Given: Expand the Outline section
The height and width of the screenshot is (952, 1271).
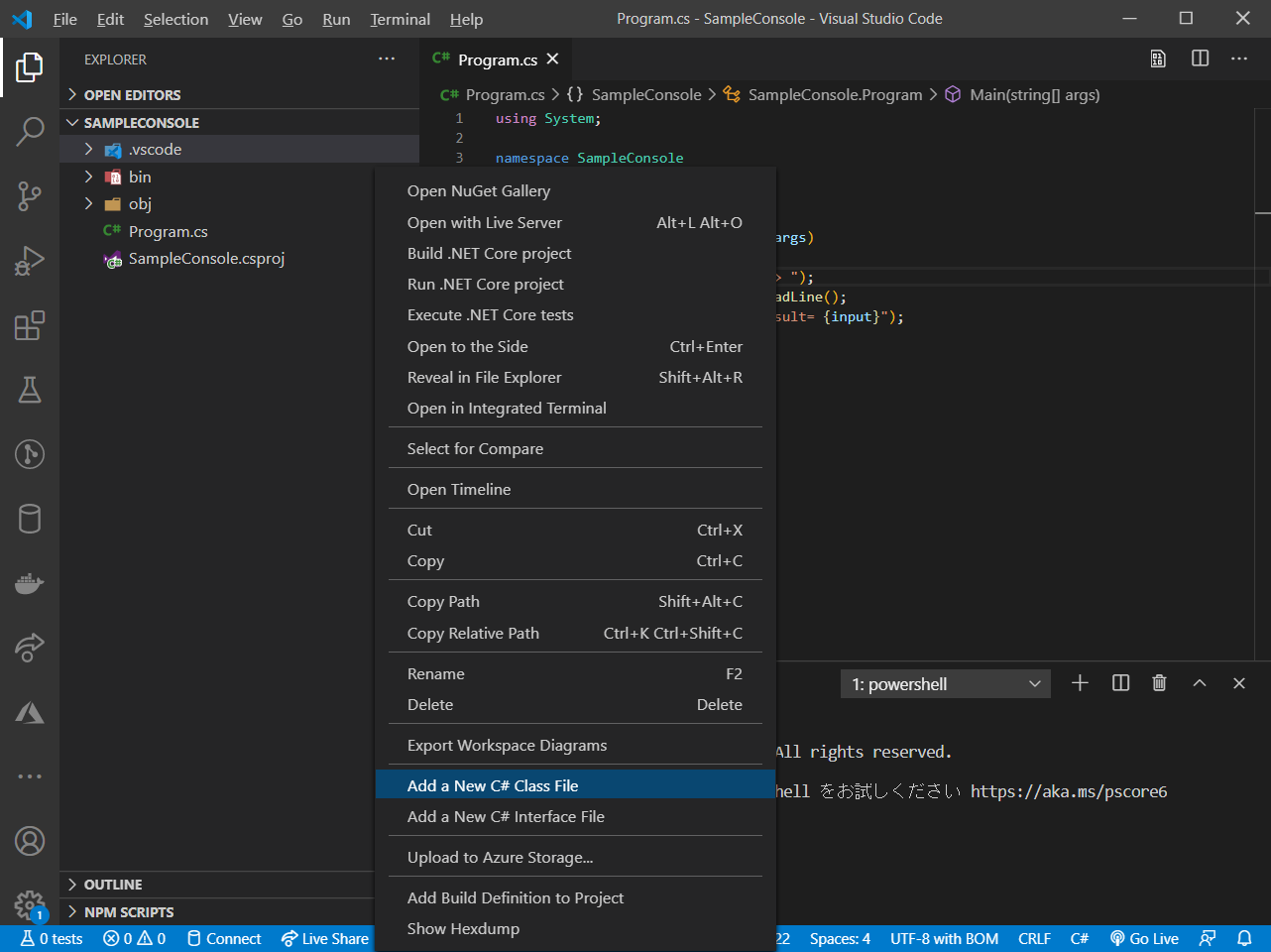Looking at the screenshot, I should (x=218, y=885).
